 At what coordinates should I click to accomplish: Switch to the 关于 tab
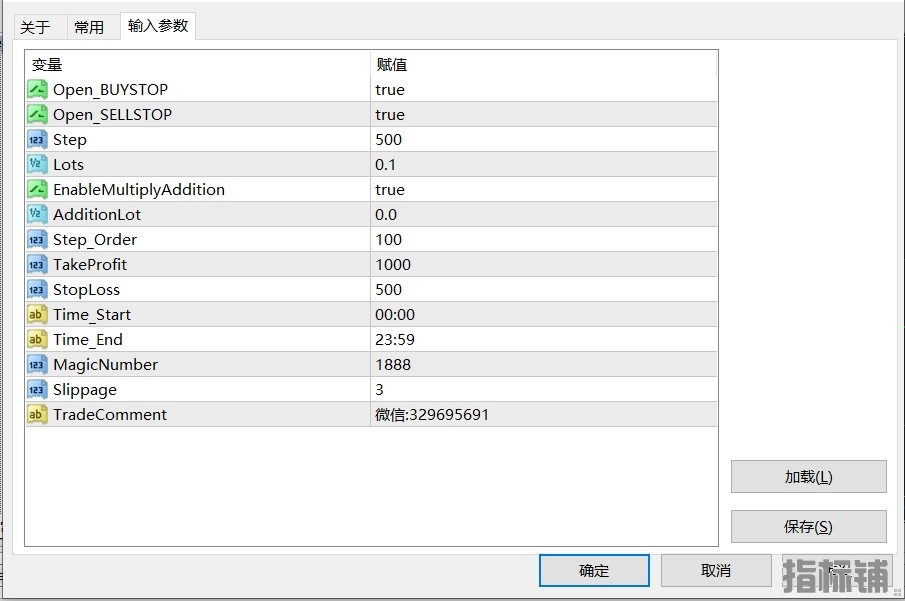35,27
